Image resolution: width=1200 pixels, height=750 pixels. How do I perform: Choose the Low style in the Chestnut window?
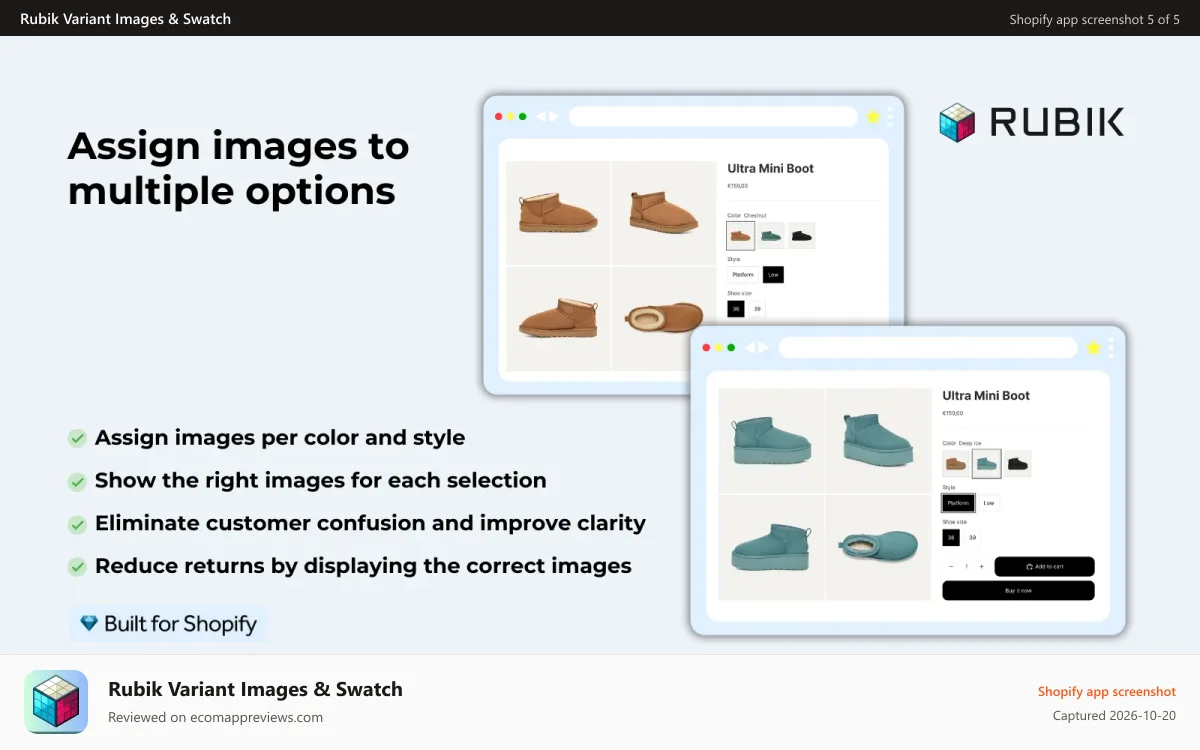(x=773, y=274)
